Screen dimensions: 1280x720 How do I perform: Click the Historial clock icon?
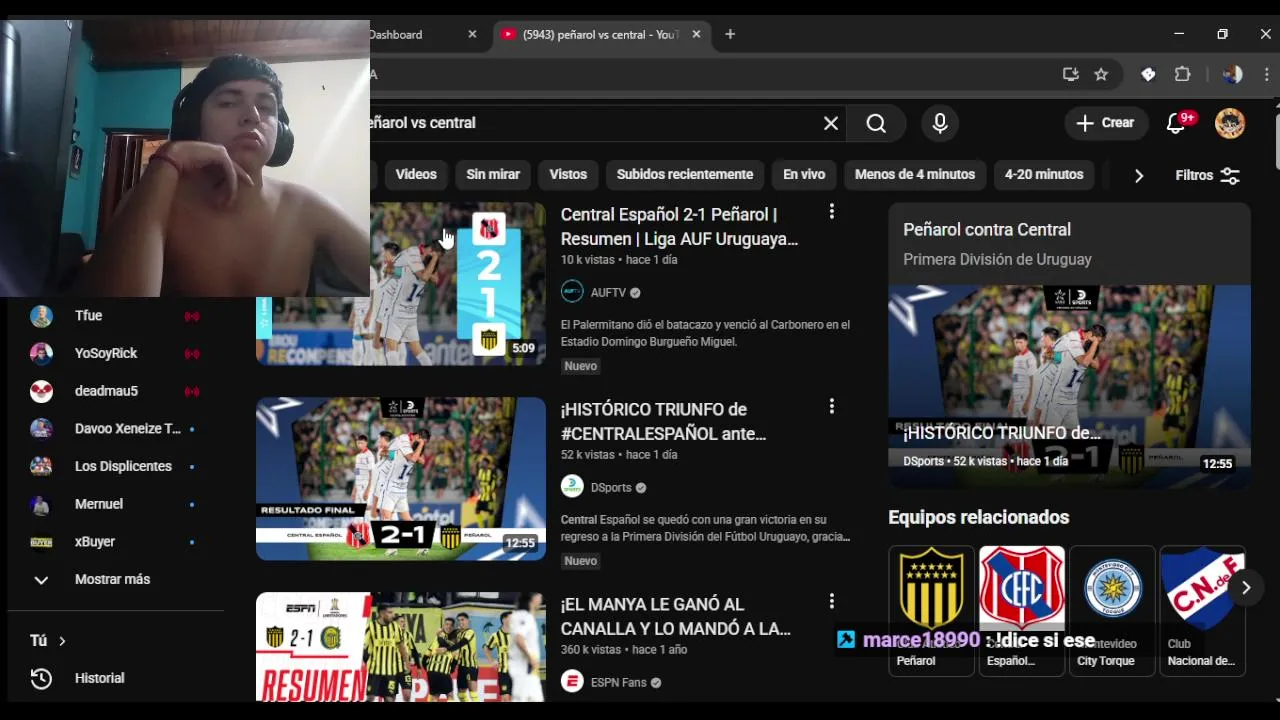click(41, 678)
